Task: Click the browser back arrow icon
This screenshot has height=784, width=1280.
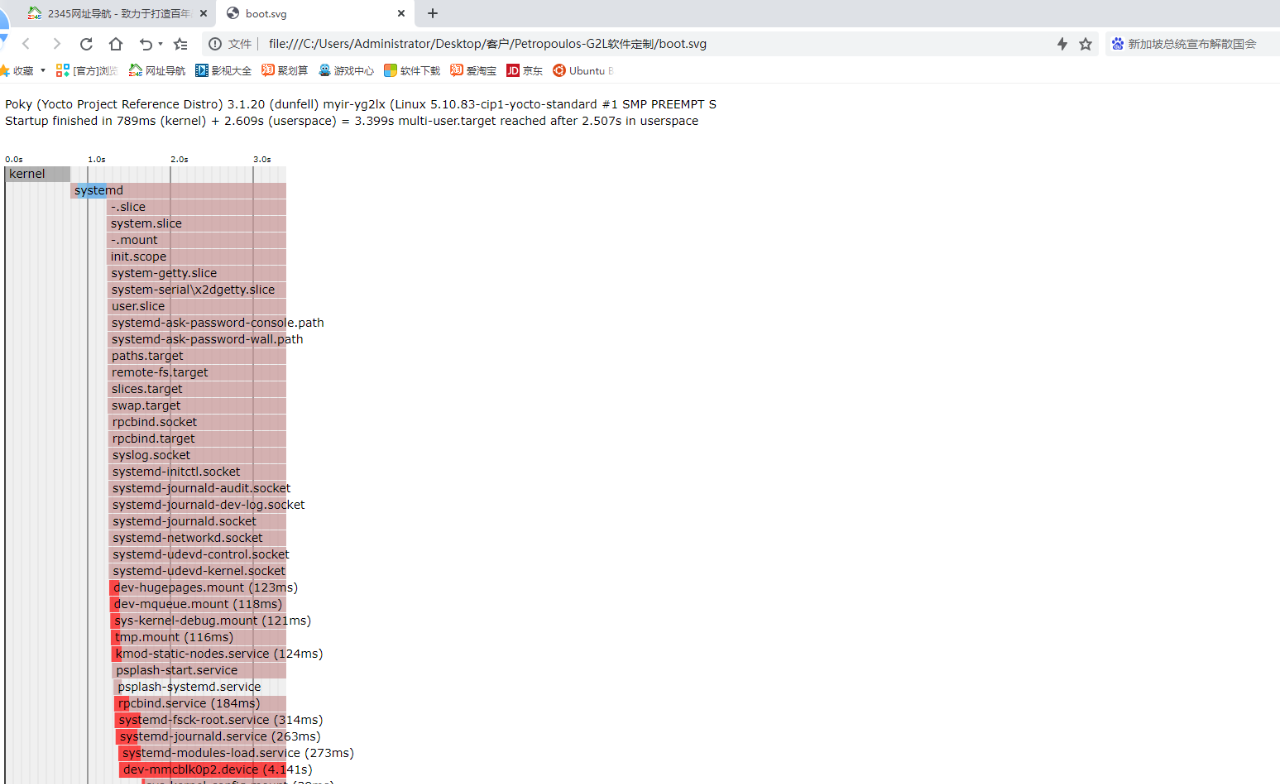Action: [x=27, y=44]
